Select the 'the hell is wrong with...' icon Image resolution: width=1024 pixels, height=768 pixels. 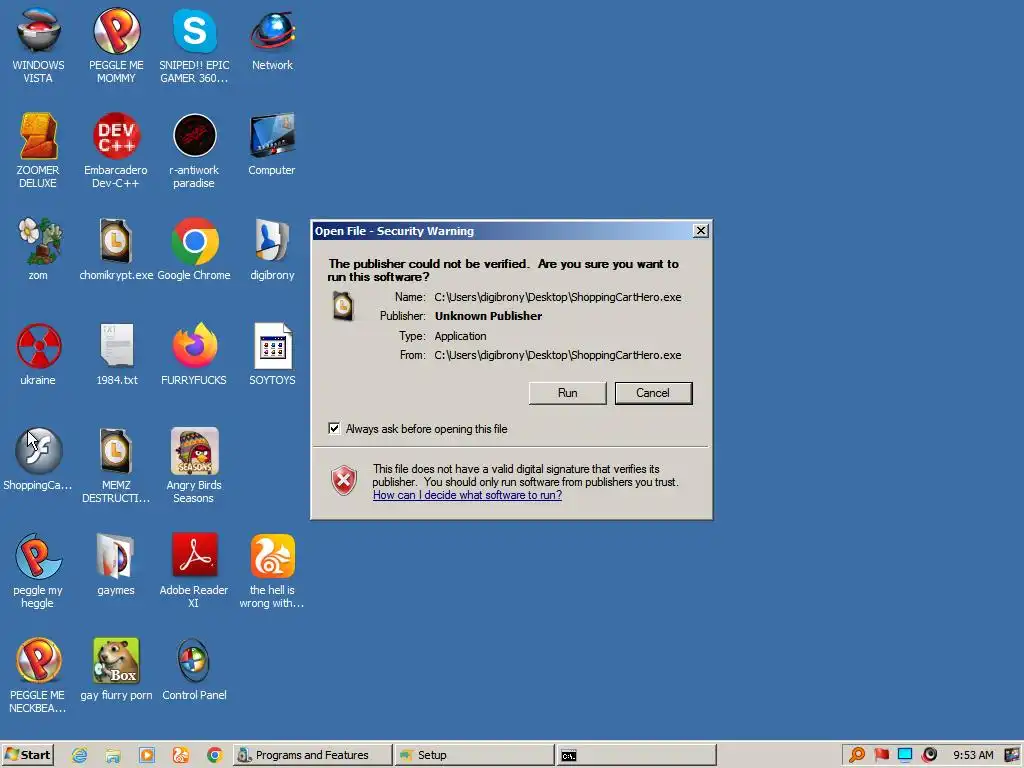(272, 571)
